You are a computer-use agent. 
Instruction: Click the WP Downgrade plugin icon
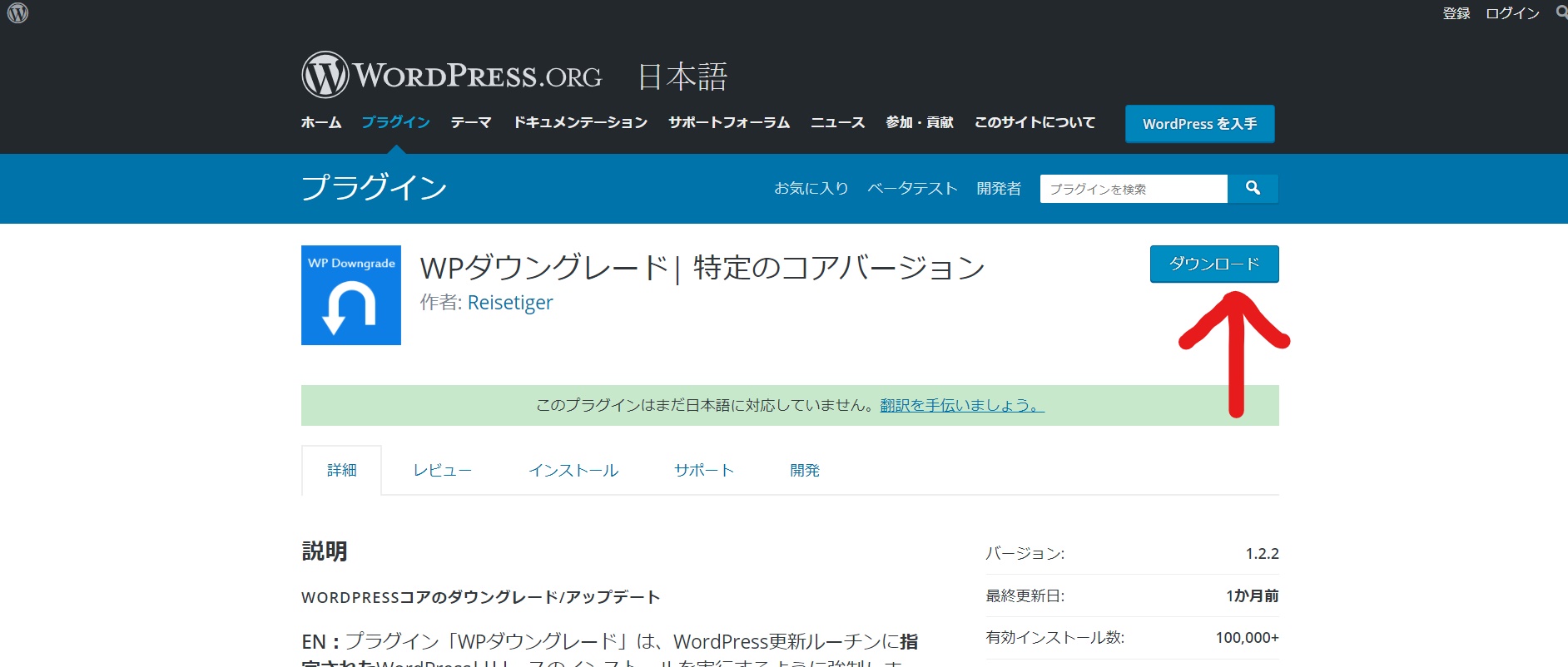pyautogui.click(x=351, y=295)
